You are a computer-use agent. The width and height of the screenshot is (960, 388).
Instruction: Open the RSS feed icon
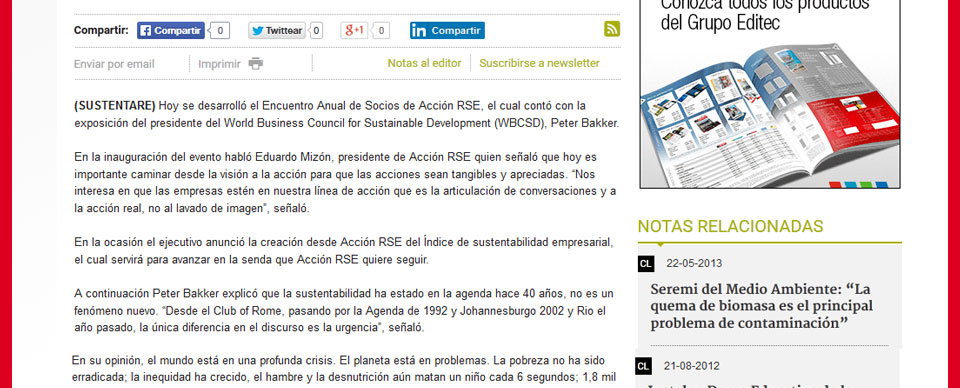[612, 29]
